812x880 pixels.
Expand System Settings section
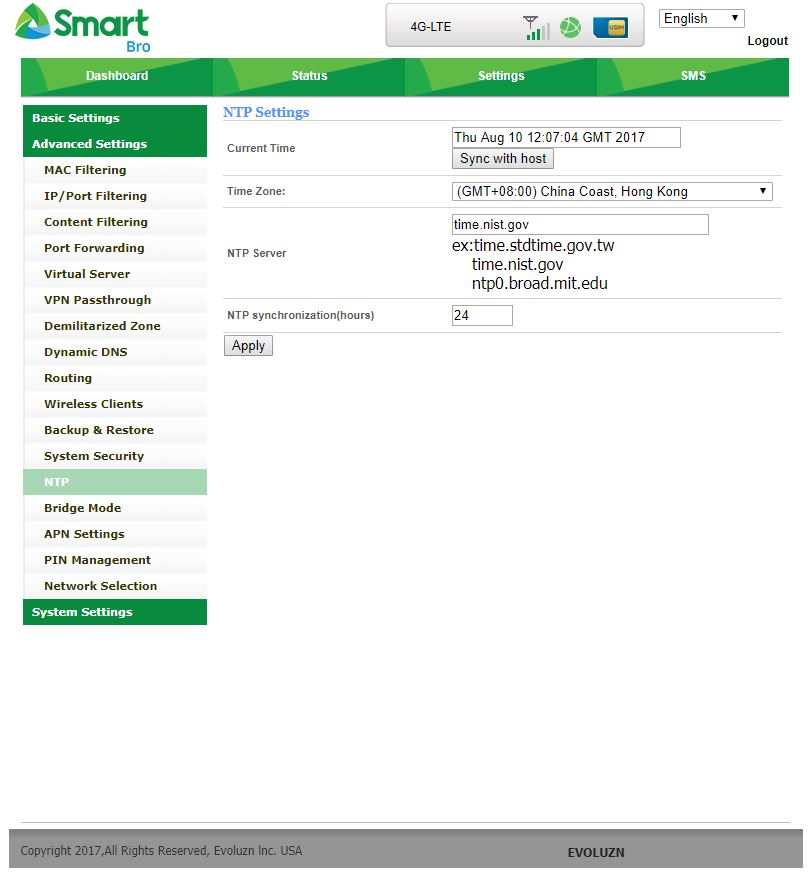pos(115,612)
